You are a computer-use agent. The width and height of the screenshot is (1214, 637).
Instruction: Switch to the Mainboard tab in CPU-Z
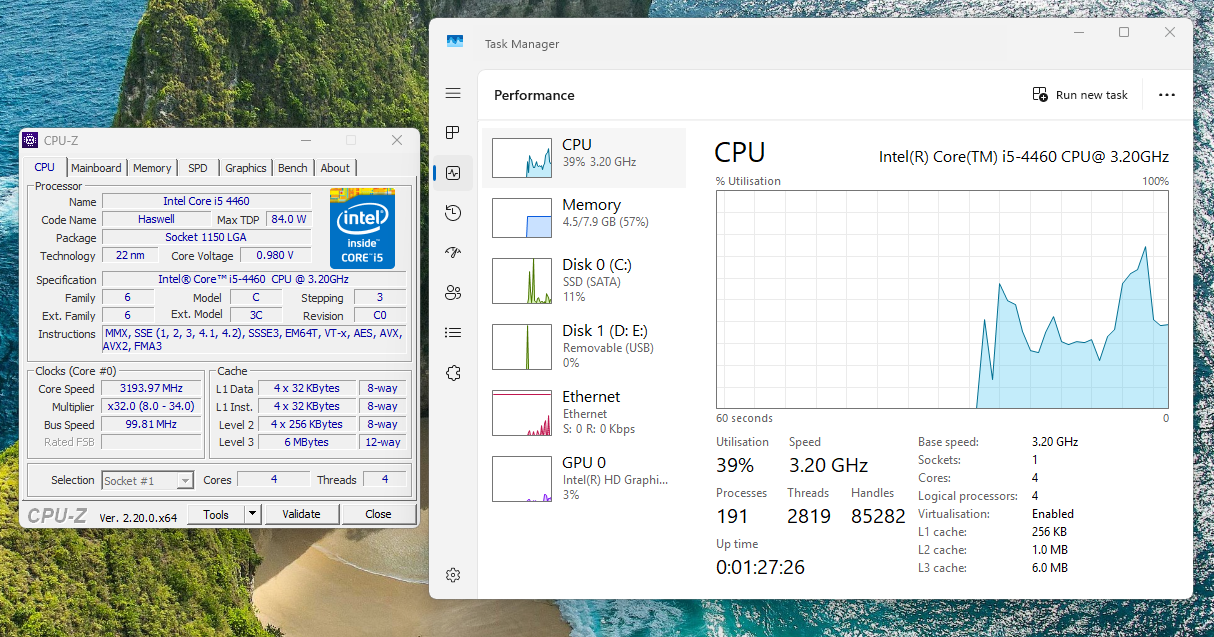click(x=96, y=168)
